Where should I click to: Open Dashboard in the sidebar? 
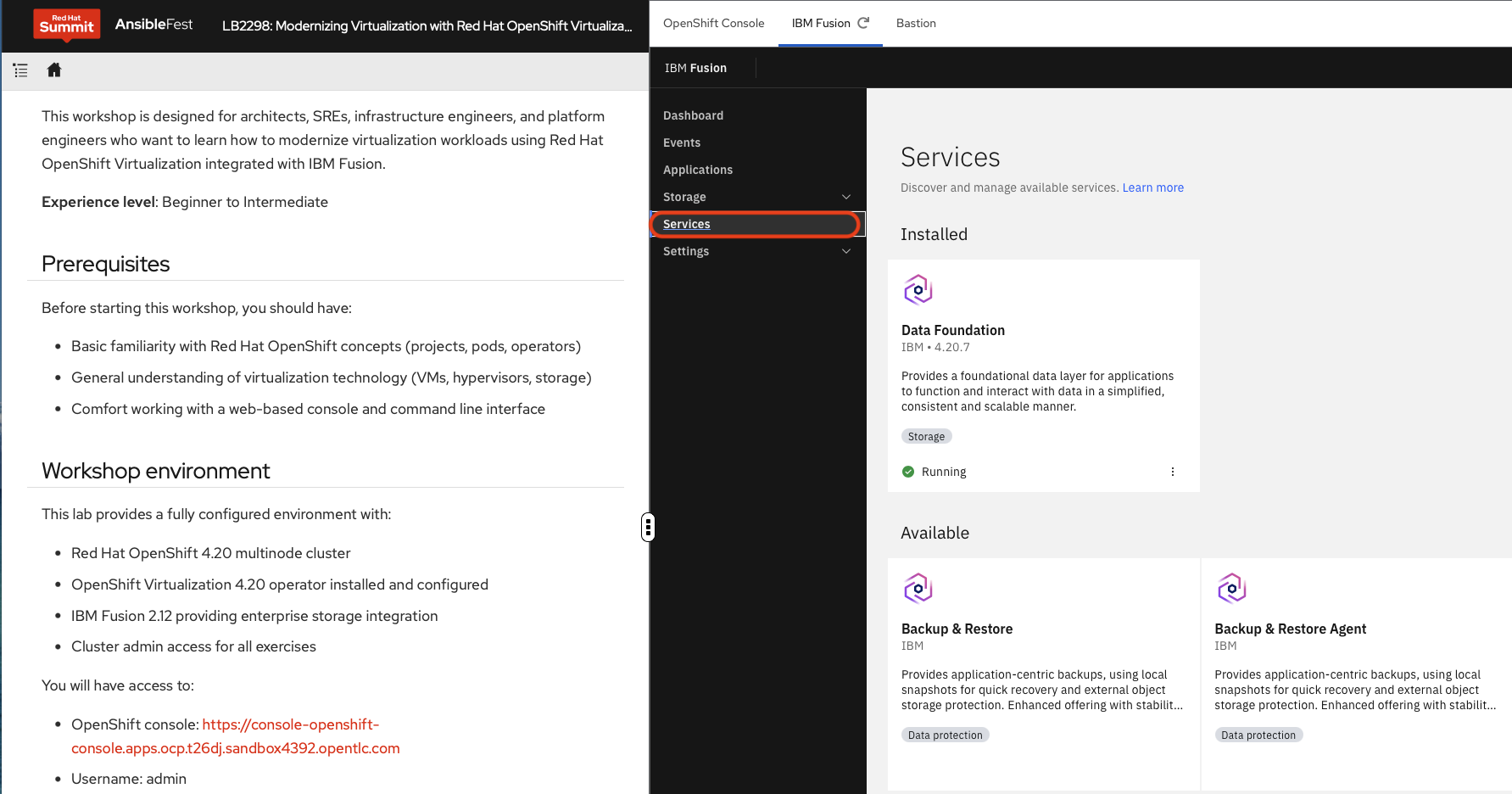pos(693,115)
